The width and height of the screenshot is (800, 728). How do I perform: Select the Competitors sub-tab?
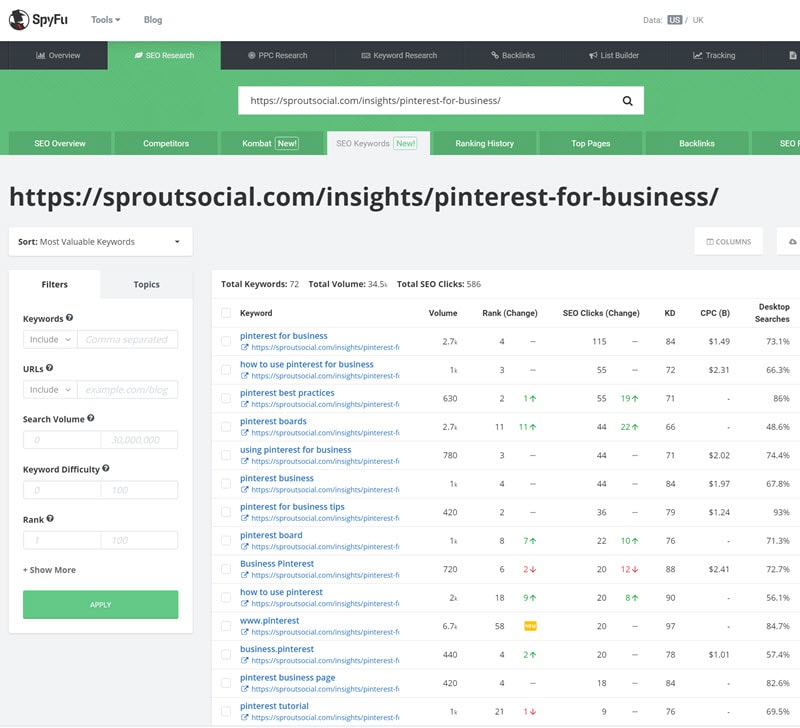pos(166,143)
